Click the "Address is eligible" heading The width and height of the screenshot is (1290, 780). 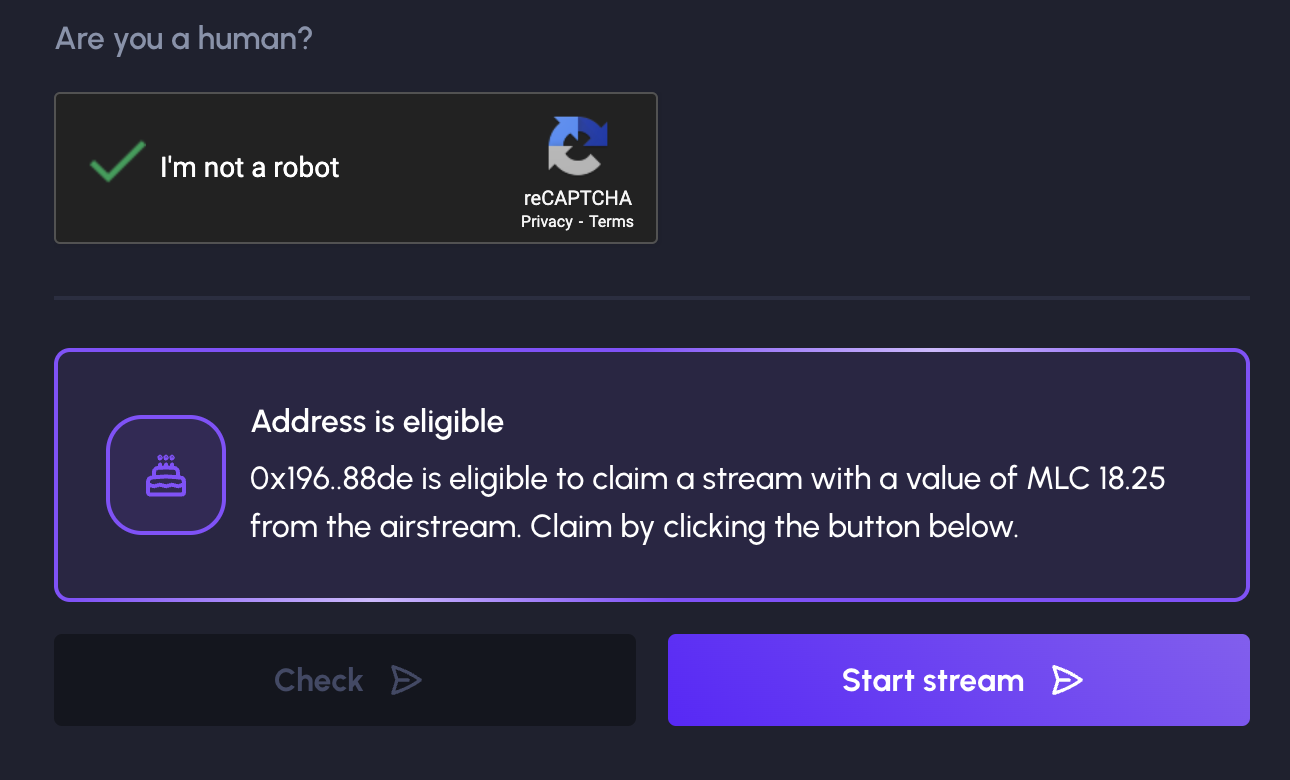[377, 422]
